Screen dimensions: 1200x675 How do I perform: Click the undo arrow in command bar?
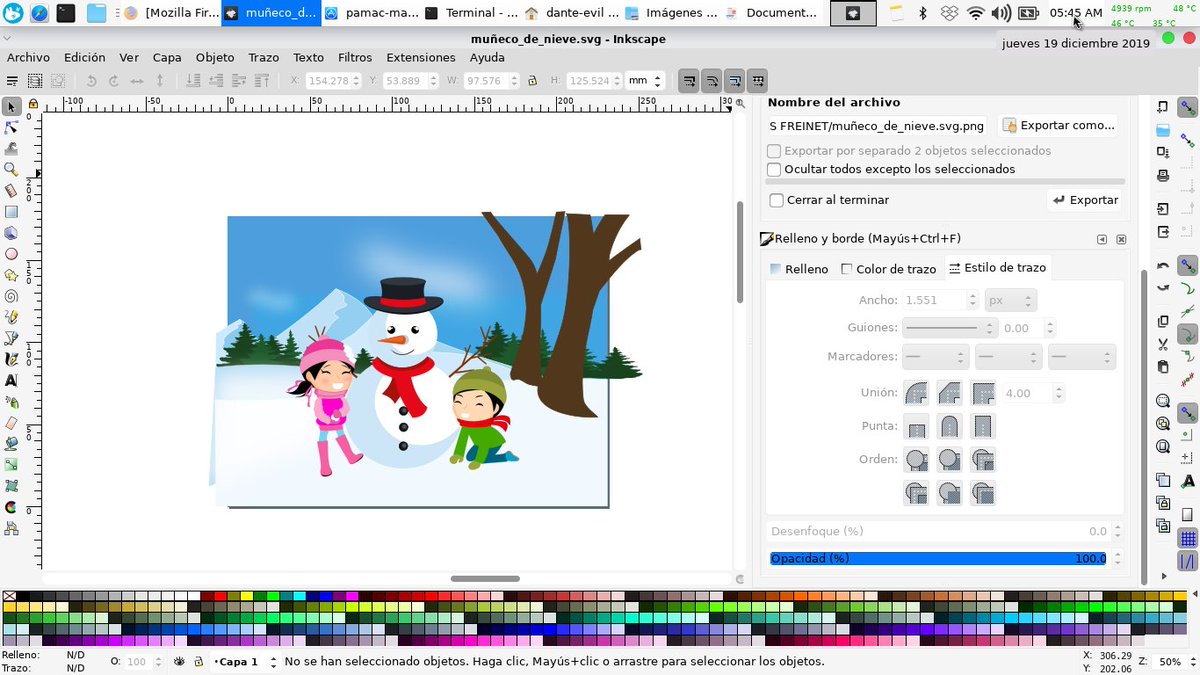[1163, 265]
